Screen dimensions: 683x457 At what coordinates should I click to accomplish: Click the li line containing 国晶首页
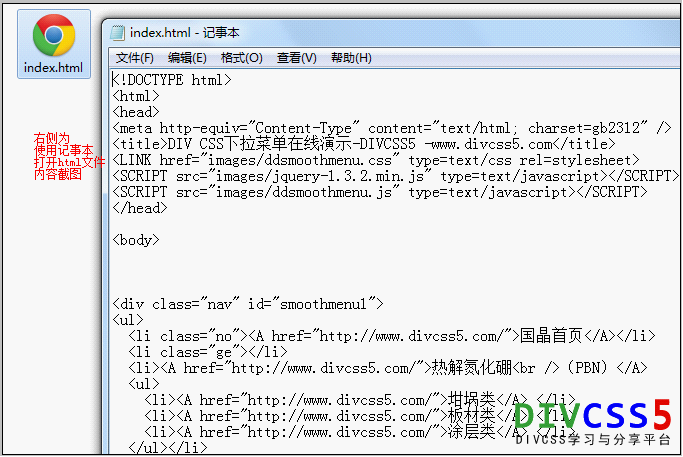pyautogui.click(x=392, y=336)
